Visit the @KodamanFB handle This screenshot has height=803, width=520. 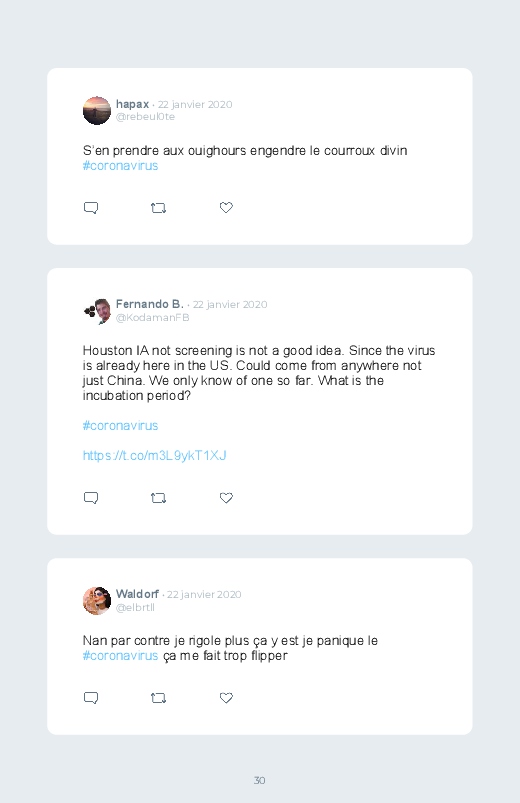153,318
